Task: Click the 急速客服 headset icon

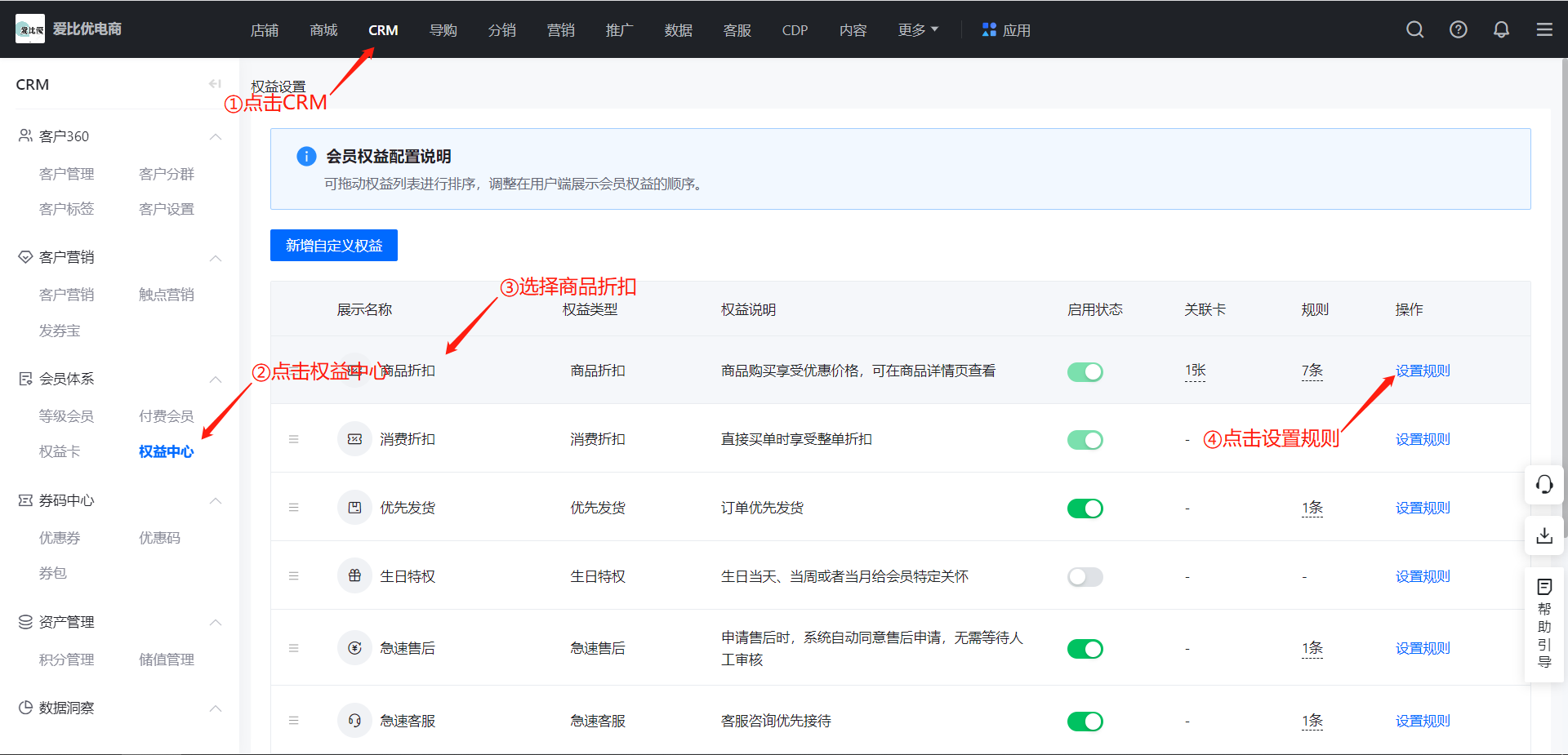Action: coord(354,721)
